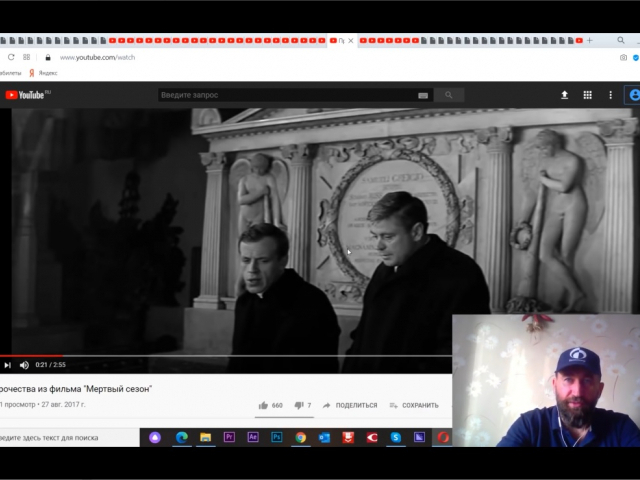This screenshot has height=480, width=640.
Task: Open the 'абилеты' bookmark on the bar
Action: [x=10, y=73]
